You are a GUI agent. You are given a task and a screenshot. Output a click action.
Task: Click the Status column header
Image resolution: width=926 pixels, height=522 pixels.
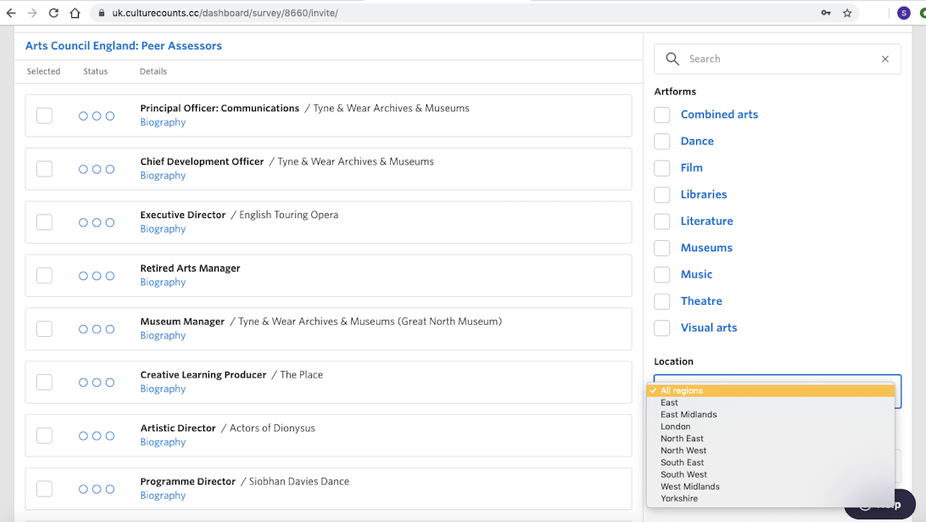click(96, 71)
